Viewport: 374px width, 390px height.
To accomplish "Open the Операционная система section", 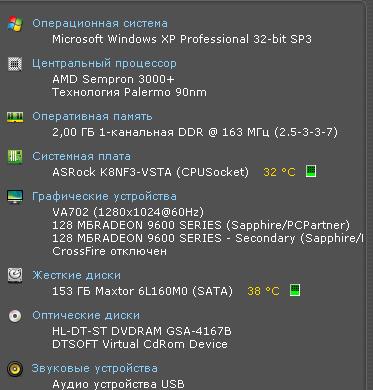I will [x=100, y=23].
